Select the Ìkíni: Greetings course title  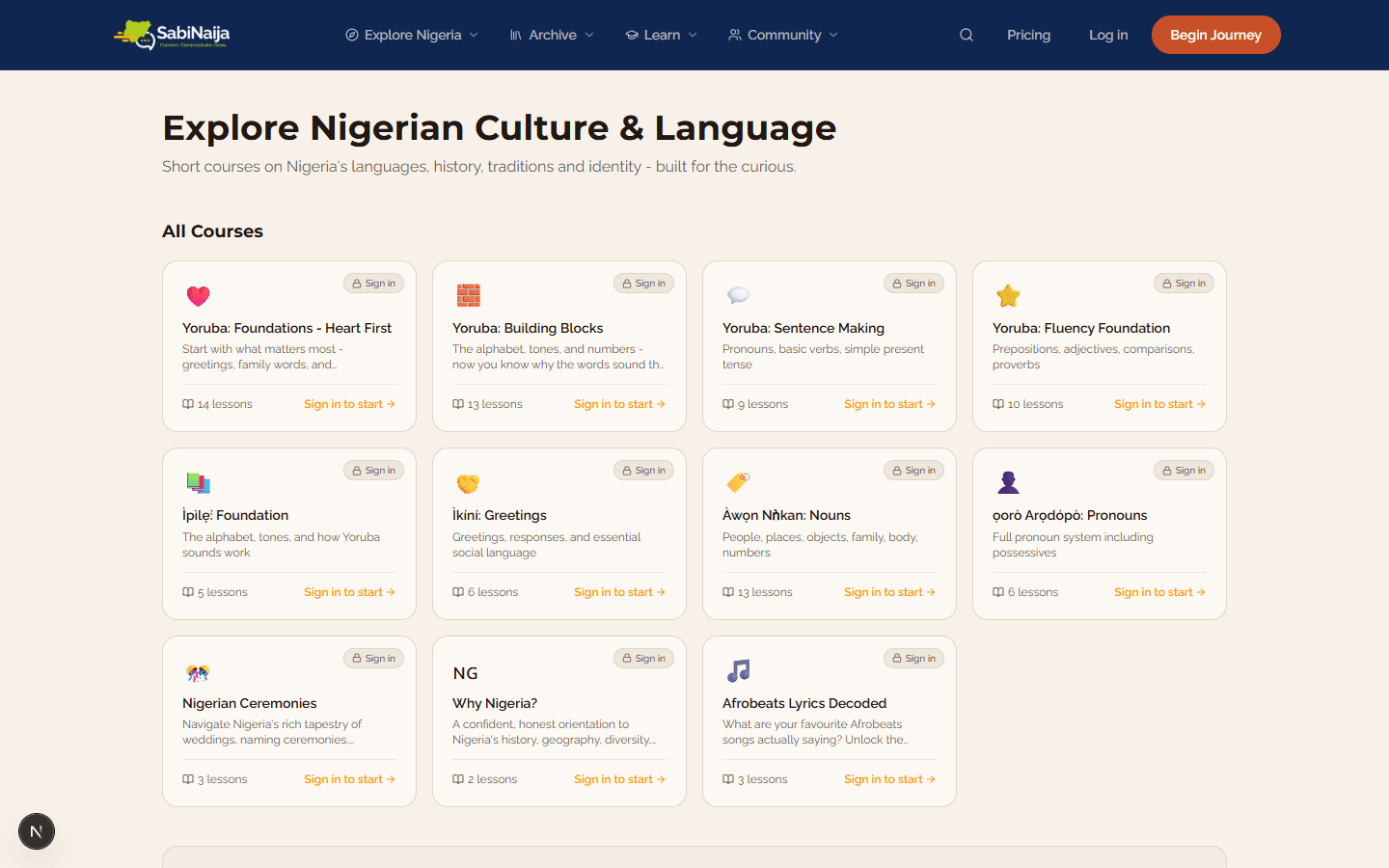click(x=500, y=515)
